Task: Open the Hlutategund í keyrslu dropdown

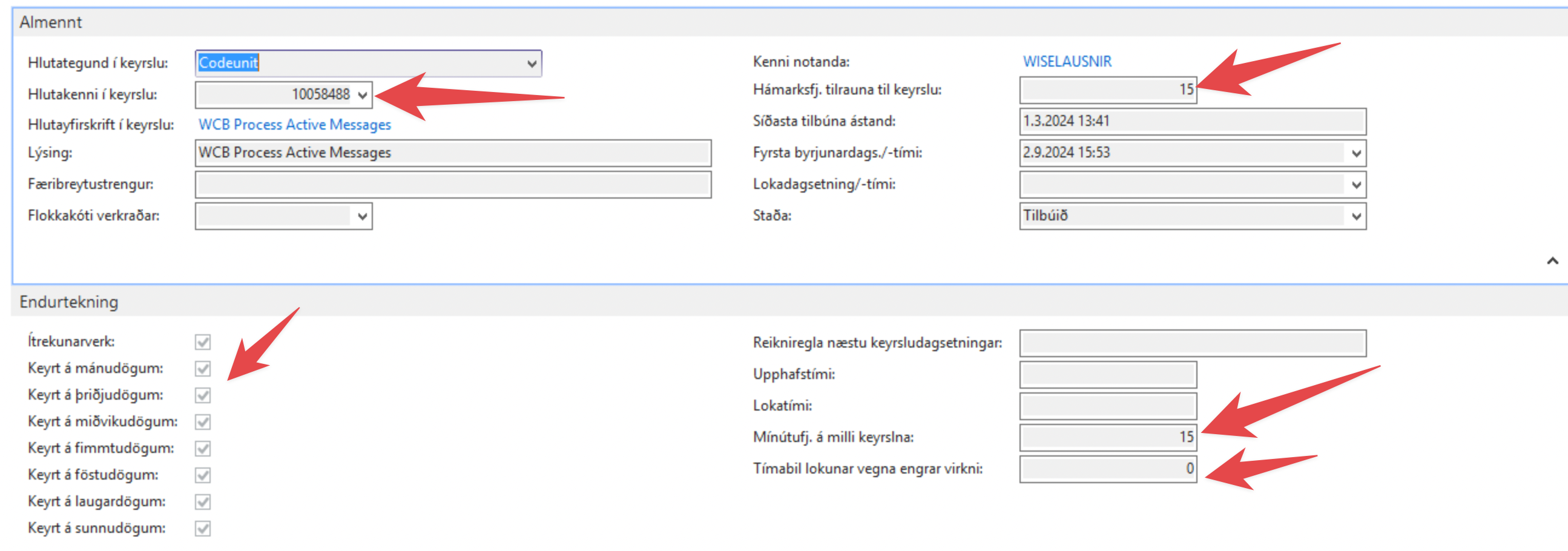Action: (x=532, y=64)
